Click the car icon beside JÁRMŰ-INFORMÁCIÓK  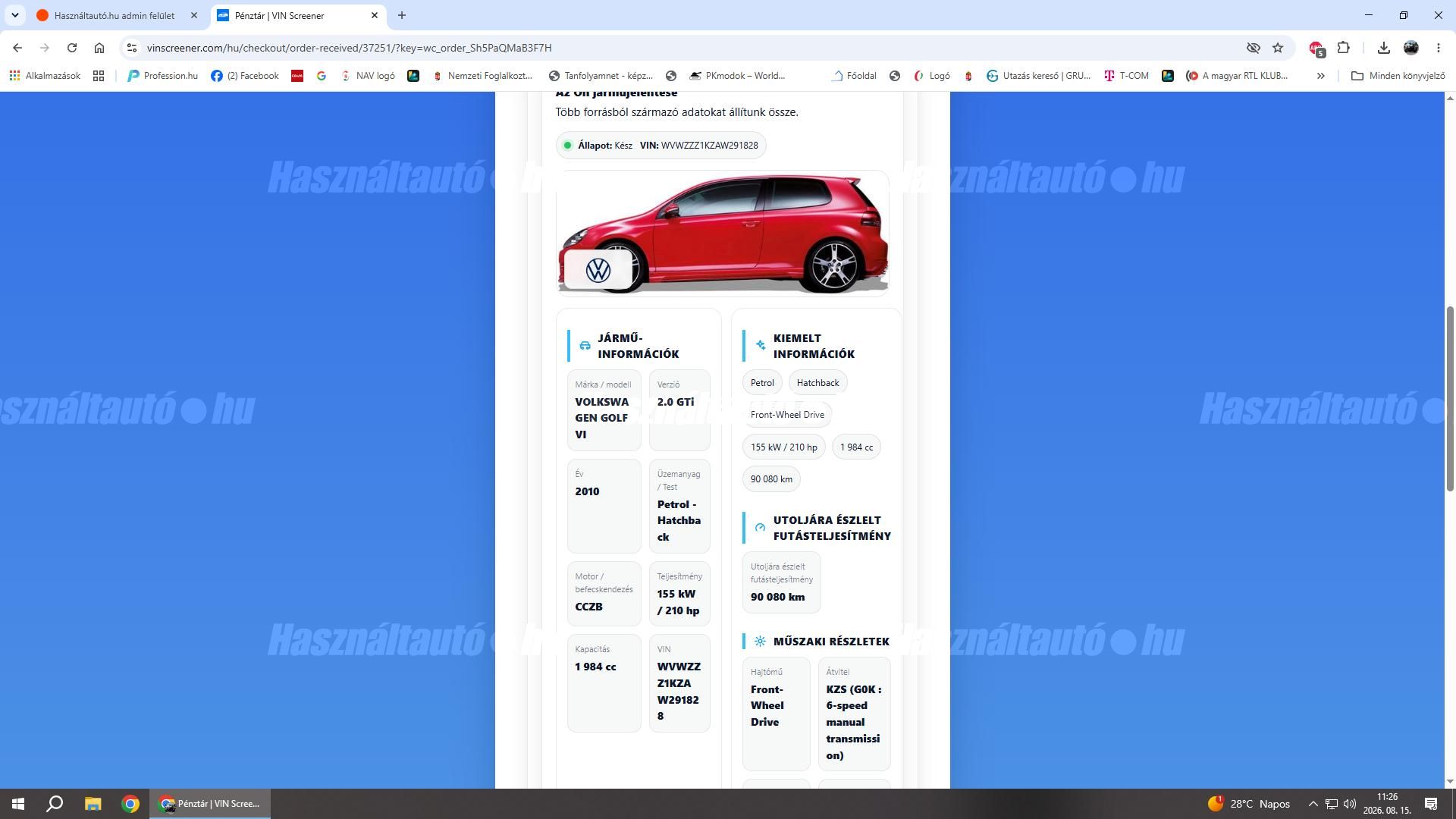pyautogui.click(x=585, y=346)
